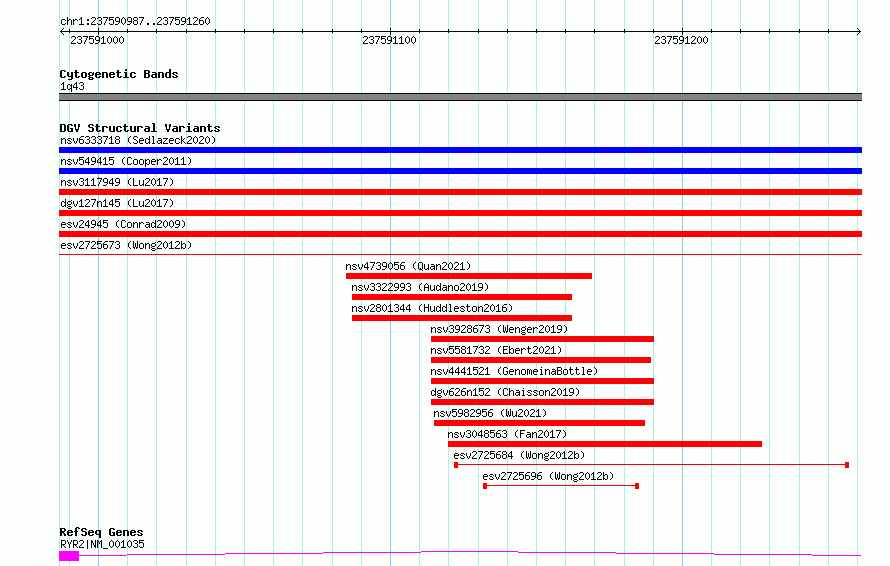Click the nsv4441521 (GenomeinaBottle) label
The width and height of the screenshot is (890, 566).
[x=514, y=371]
